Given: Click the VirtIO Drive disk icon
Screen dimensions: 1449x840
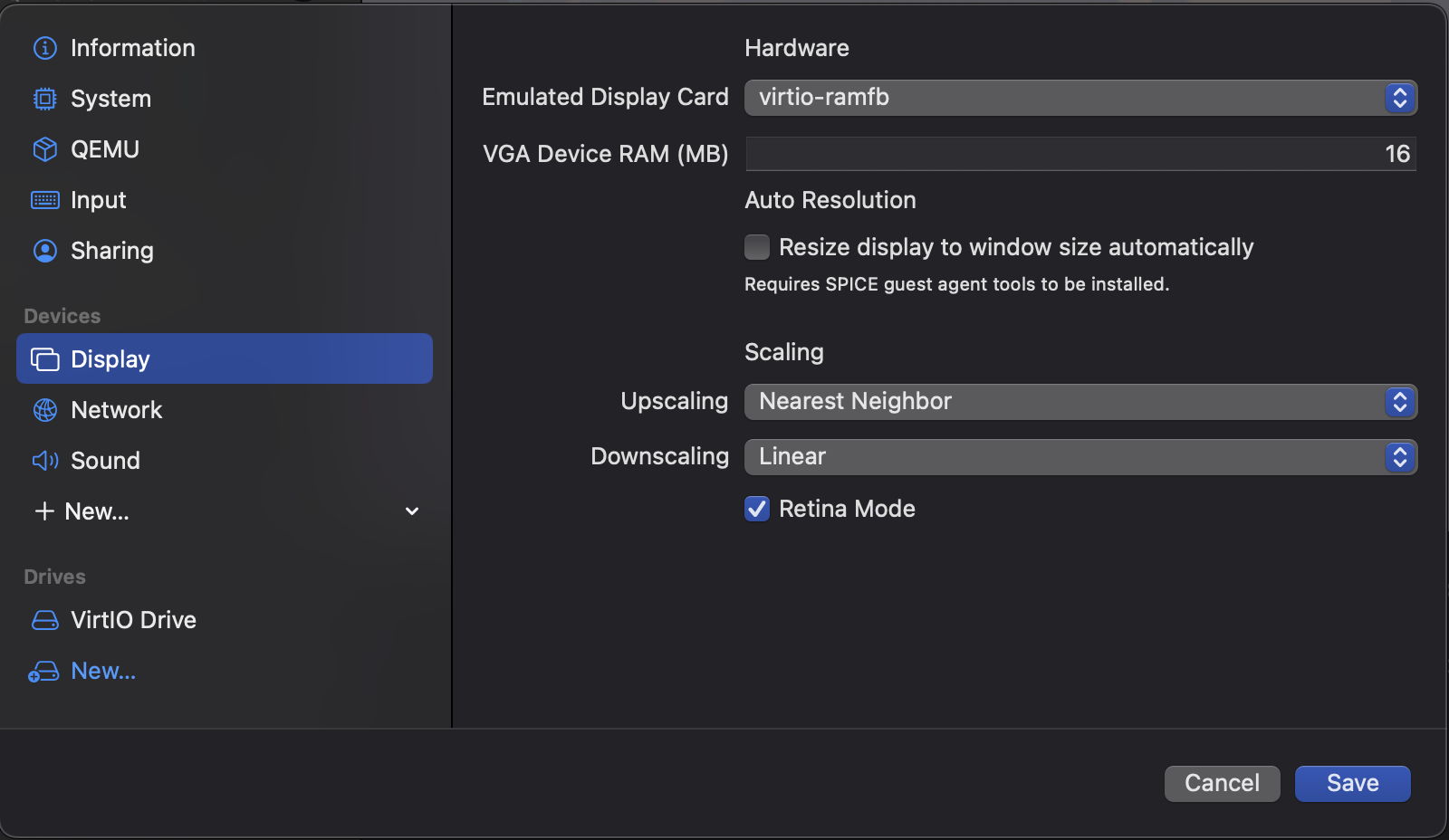Looking at the screenshot, I should [44, 620].
